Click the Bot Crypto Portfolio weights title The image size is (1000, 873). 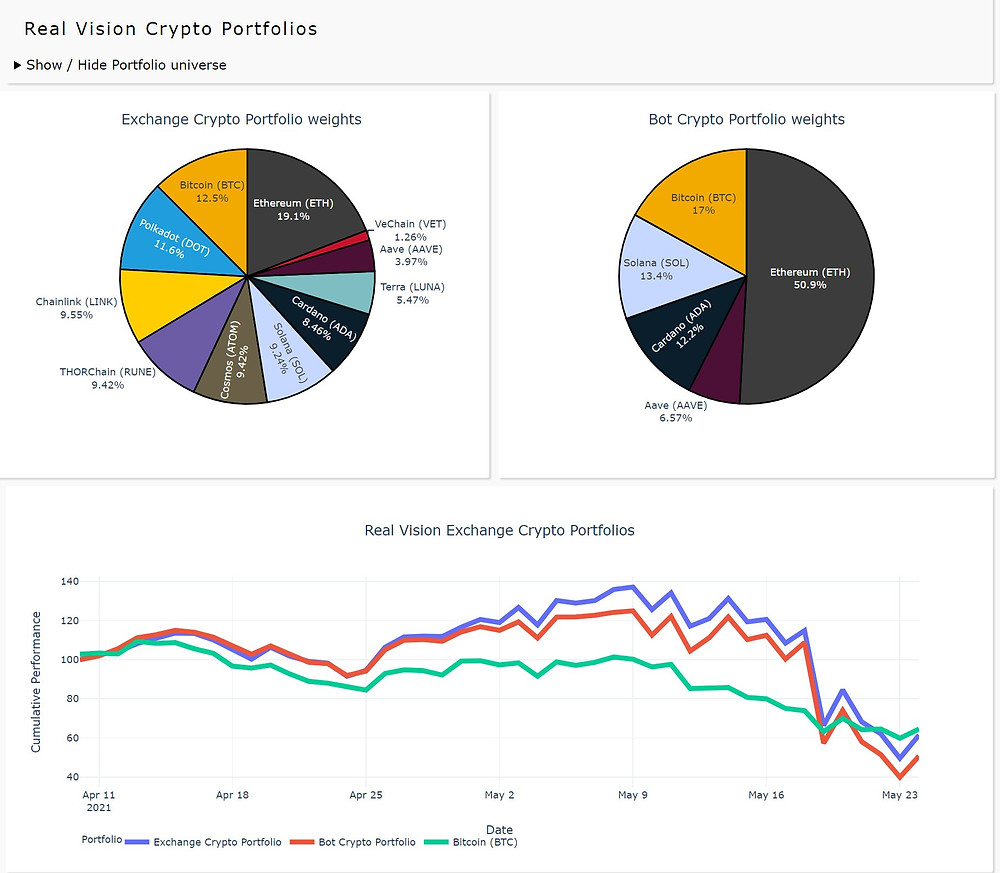pyautogui.click(x=746, y=119)
